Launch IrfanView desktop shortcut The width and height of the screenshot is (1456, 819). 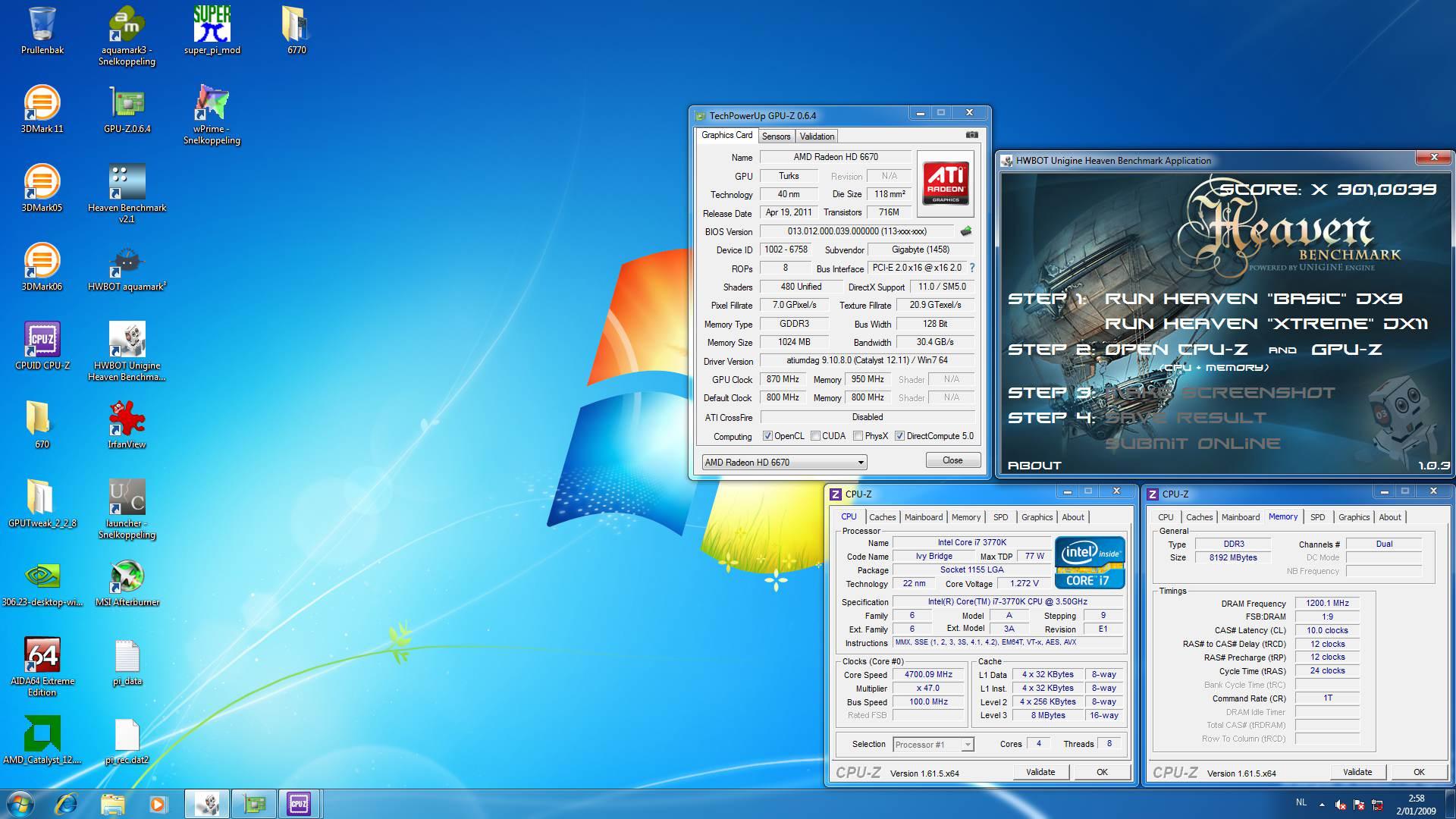coord(127,425)
